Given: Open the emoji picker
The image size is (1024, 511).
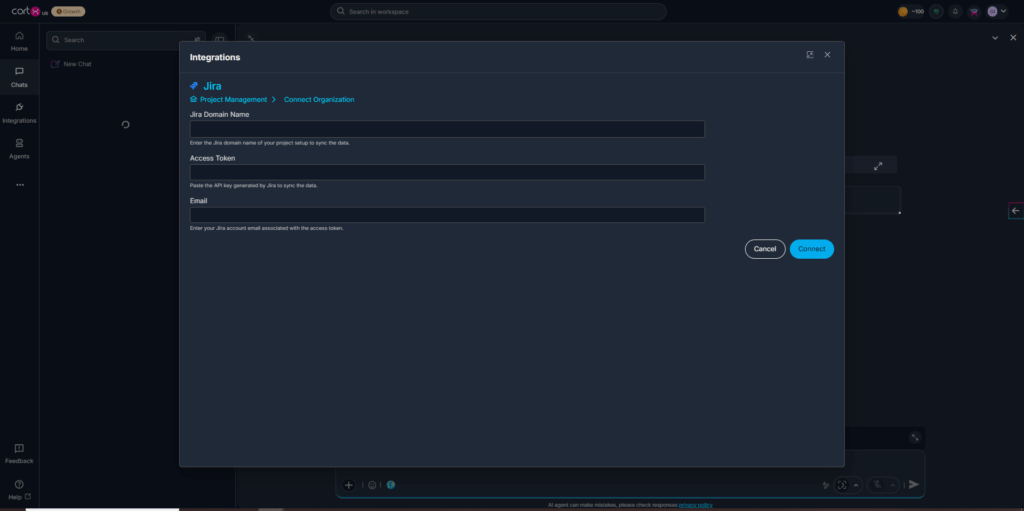Looking at the screenshot, I should pos(372,485).
